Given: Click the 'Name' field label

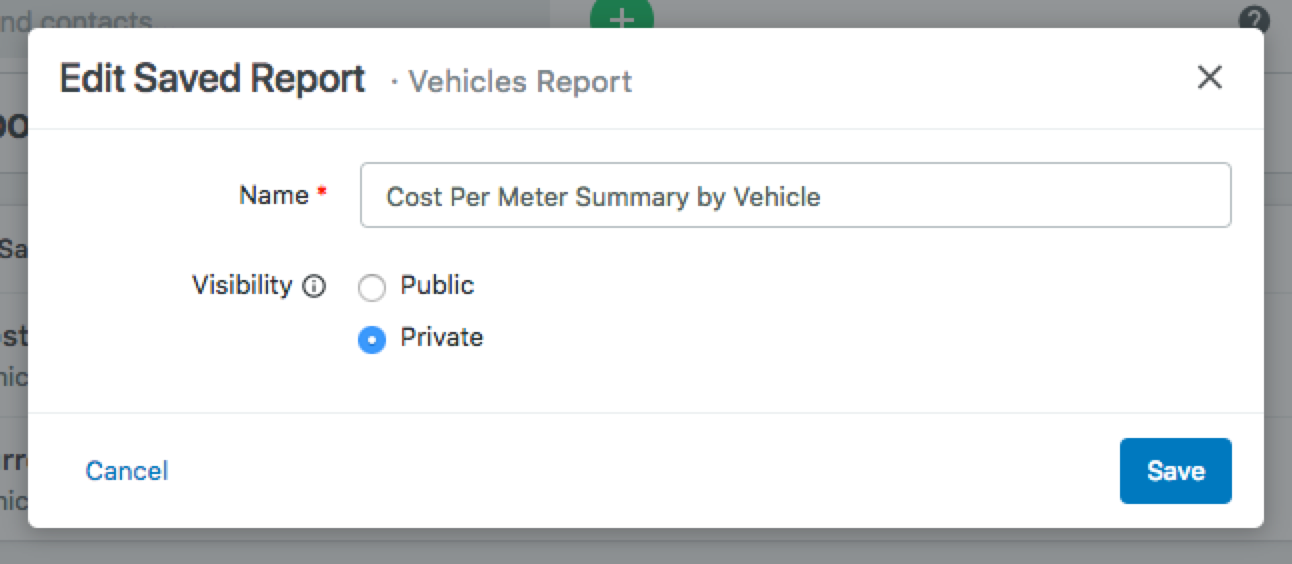Looking at the screenshot, I should click(273, 195).
